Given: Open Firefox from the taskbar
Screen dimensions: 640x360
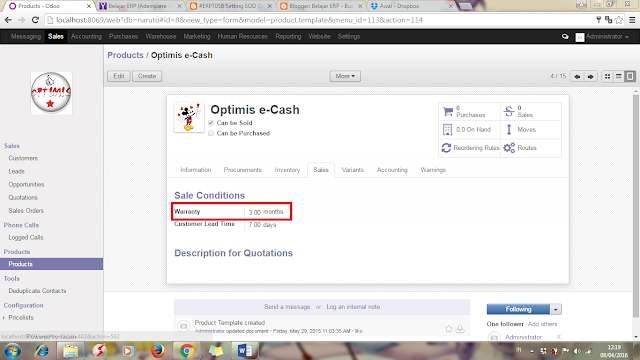Looking at the screenshot, I should (x=158, y=351).
